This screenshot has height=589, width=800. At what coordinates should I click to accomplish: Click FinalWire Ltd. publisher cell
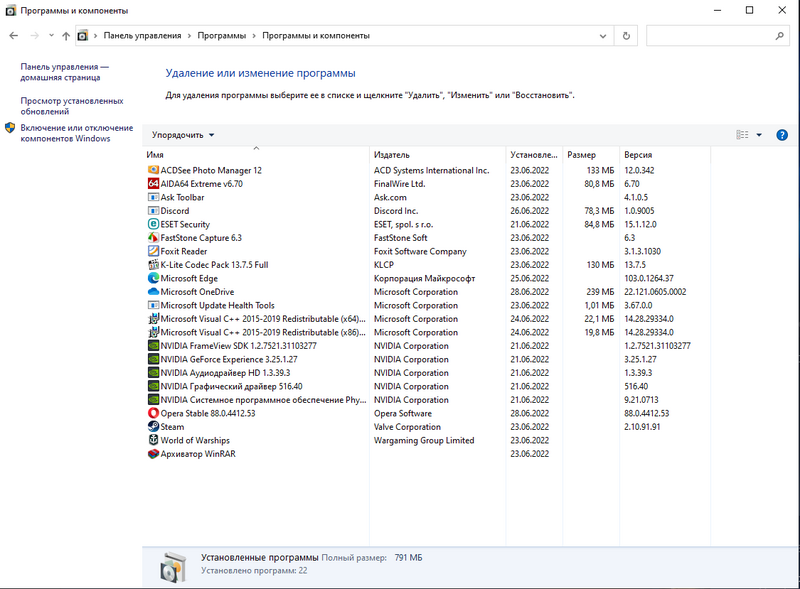(x=399, y=184)
